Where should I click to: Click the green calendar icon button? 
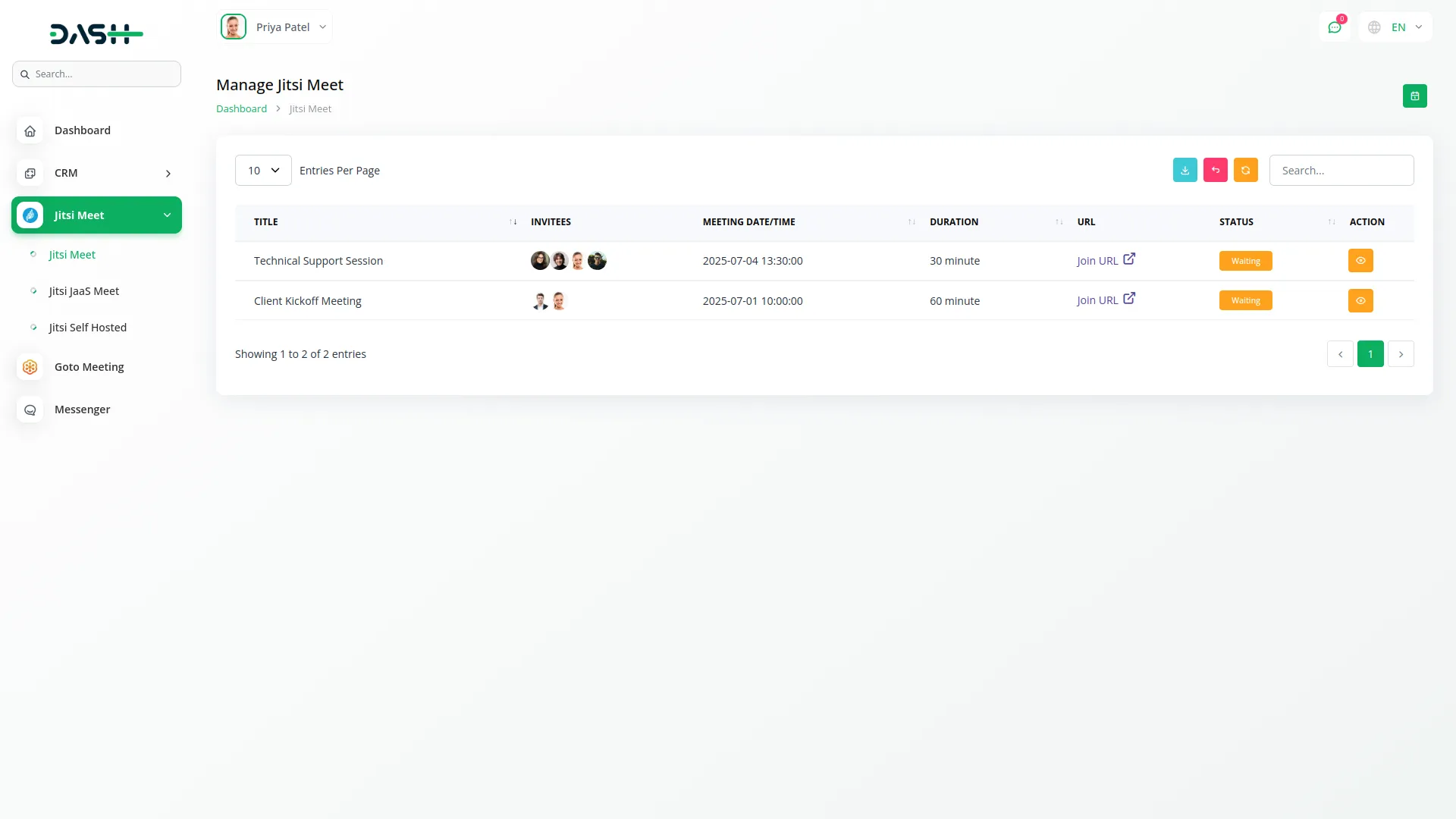(x=1414, y=96)
